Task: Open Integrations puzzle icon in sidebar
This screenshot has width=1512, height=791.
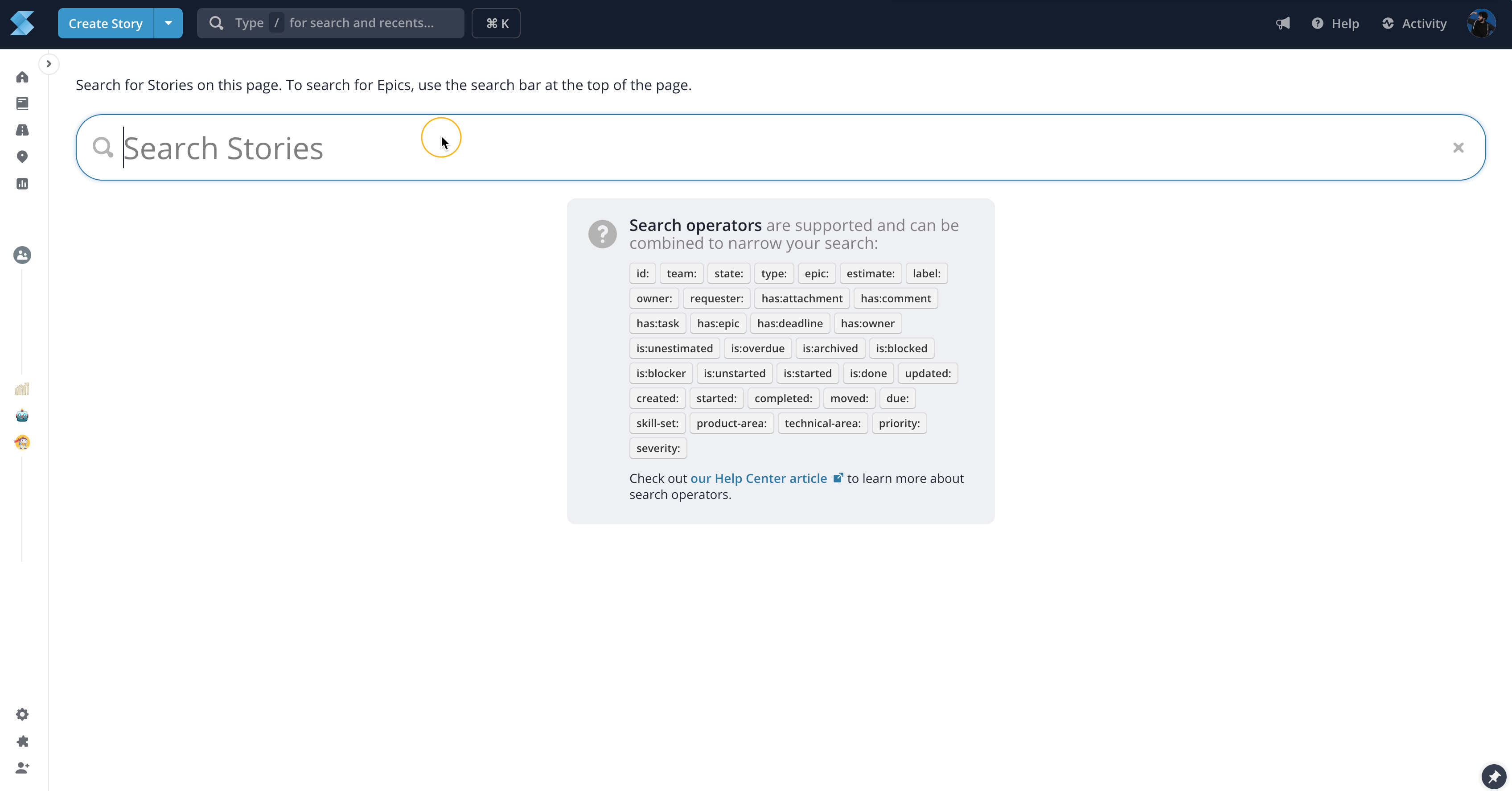Action: 22,741
